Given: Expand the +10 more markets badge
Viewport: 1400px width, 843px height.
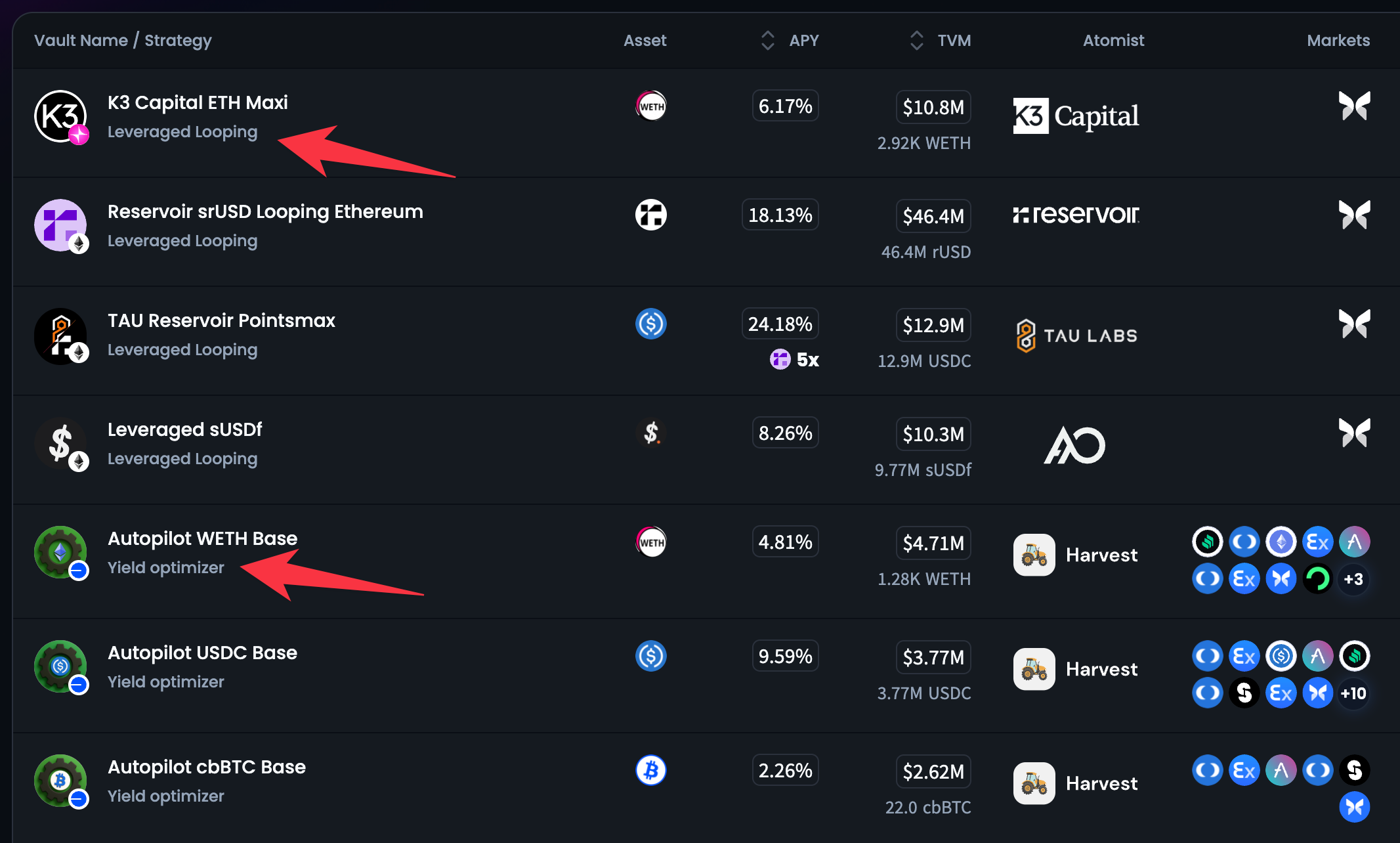Looking at the screenshot, I should click(1353, 693).
